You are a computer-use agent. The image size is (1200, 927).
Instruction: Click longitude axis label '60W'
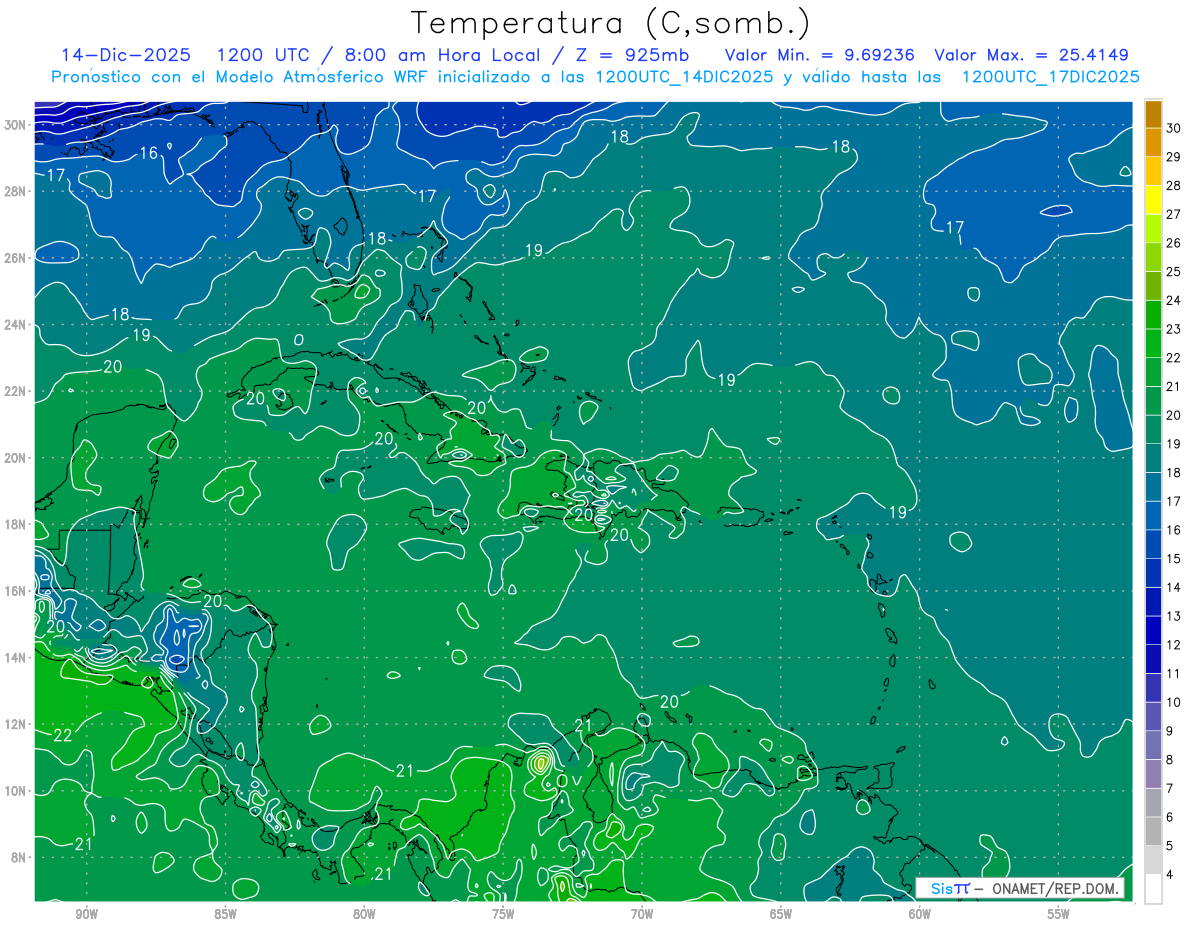coord(920,915)
